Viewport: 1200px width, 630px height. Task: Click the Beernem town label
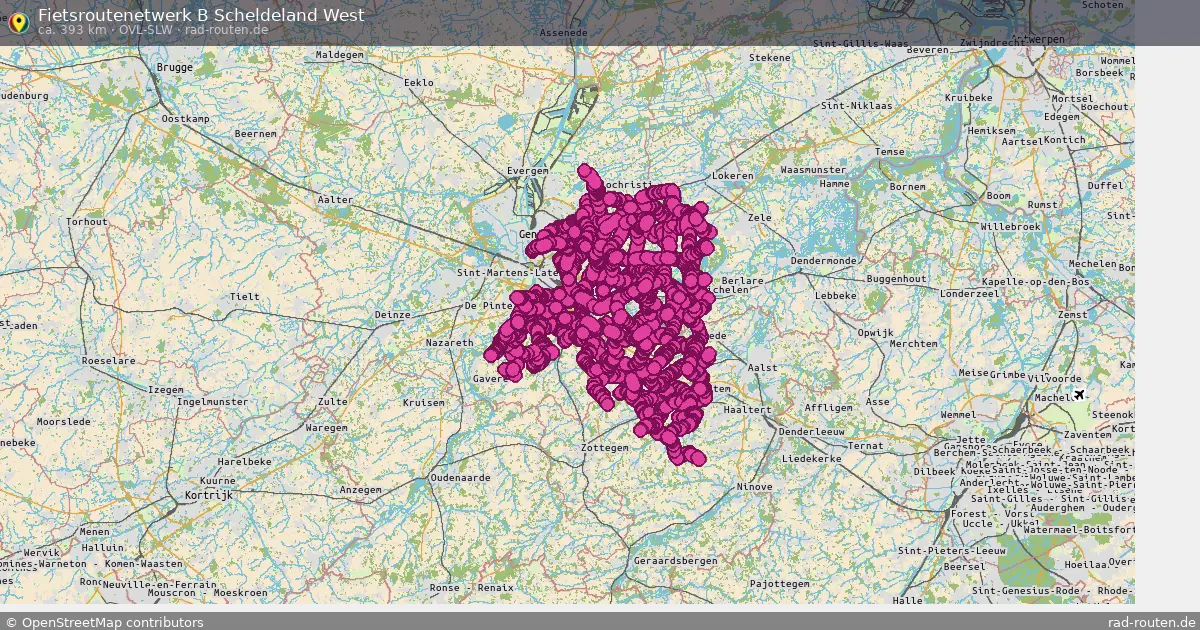tap(255, 132)
